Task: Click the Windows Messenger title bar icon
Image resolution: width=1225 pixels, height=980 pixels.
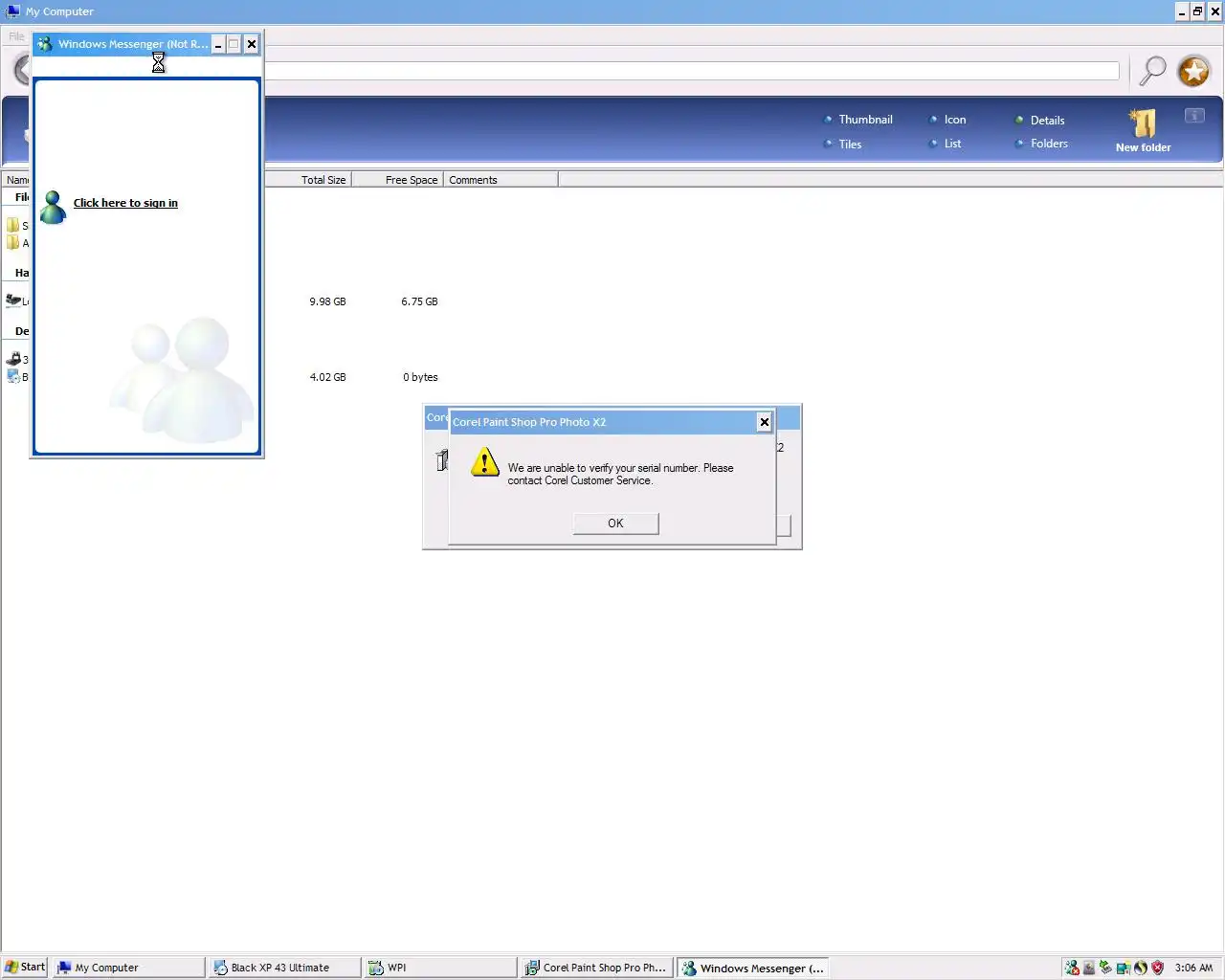Action: click(45, 44)
